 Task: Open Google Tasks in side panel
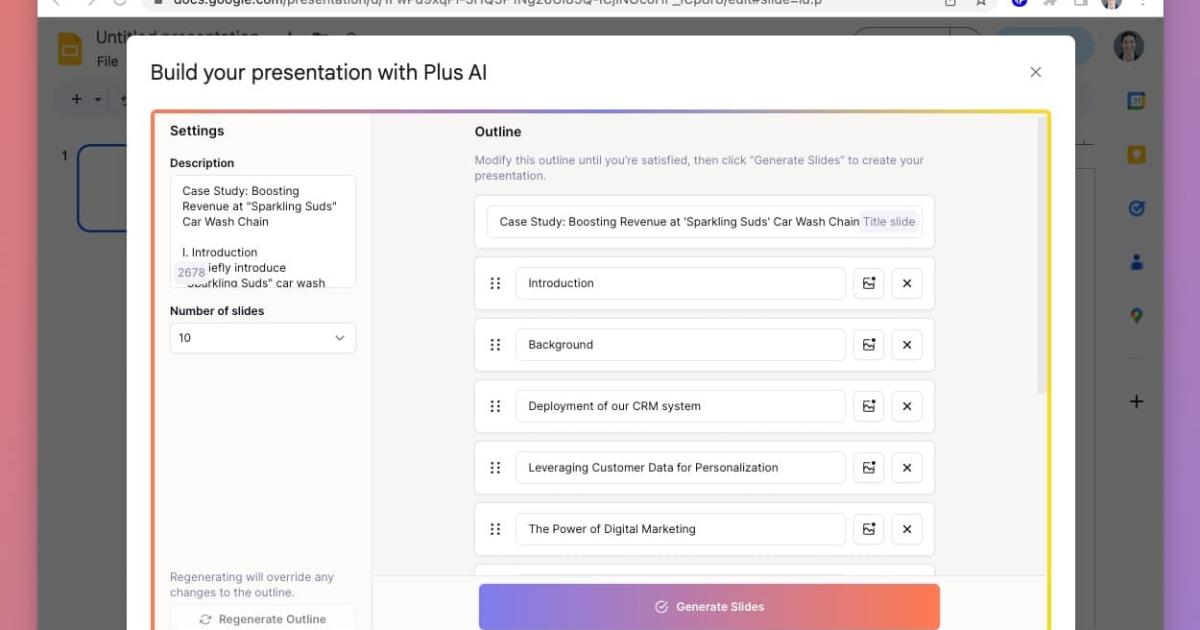coord(1136,209)
